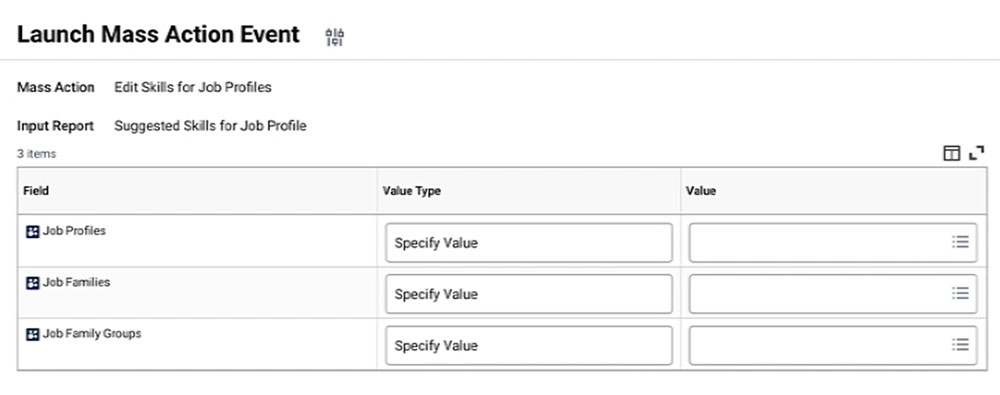
Task: Click the Value Type column header
Action: click(x=411, y=191)
